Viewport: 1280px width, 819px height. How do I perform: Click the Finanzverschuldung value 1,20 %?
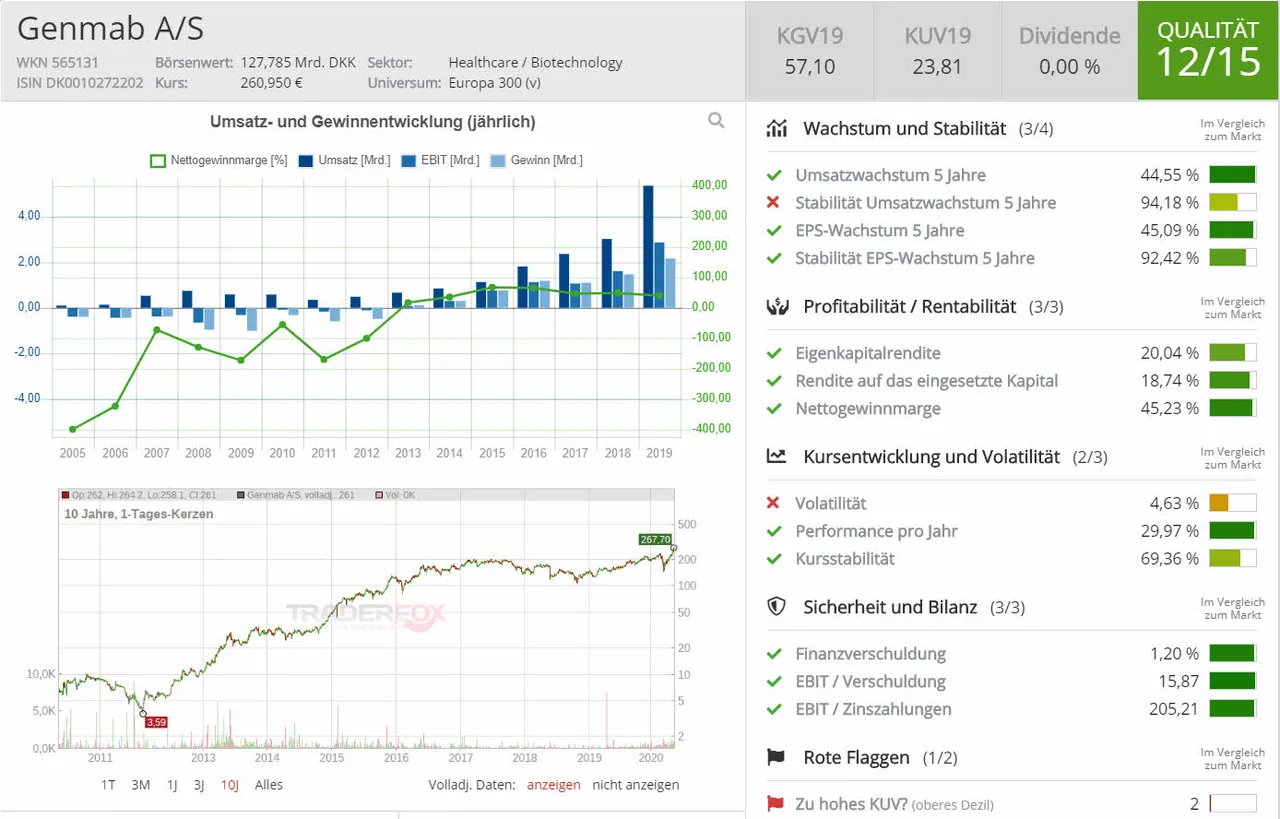click(x=1174, y=654)
